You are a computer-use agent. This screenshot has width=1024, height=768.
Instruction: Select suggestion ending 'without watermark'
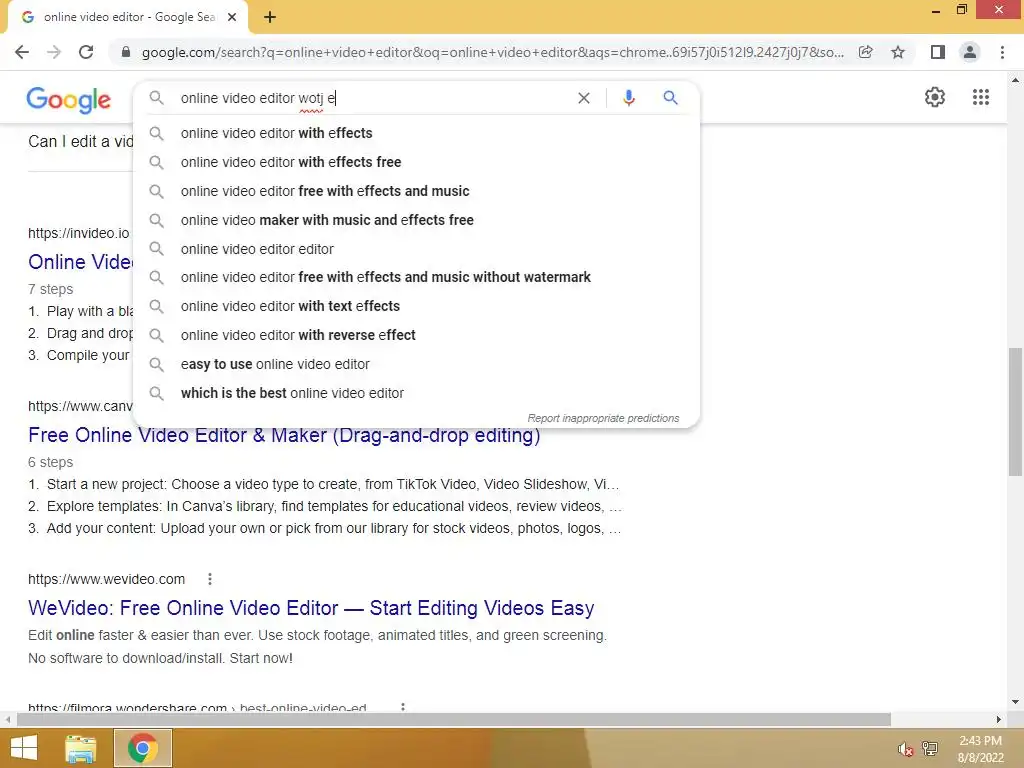pyautogui.click(x=417, y=278)
